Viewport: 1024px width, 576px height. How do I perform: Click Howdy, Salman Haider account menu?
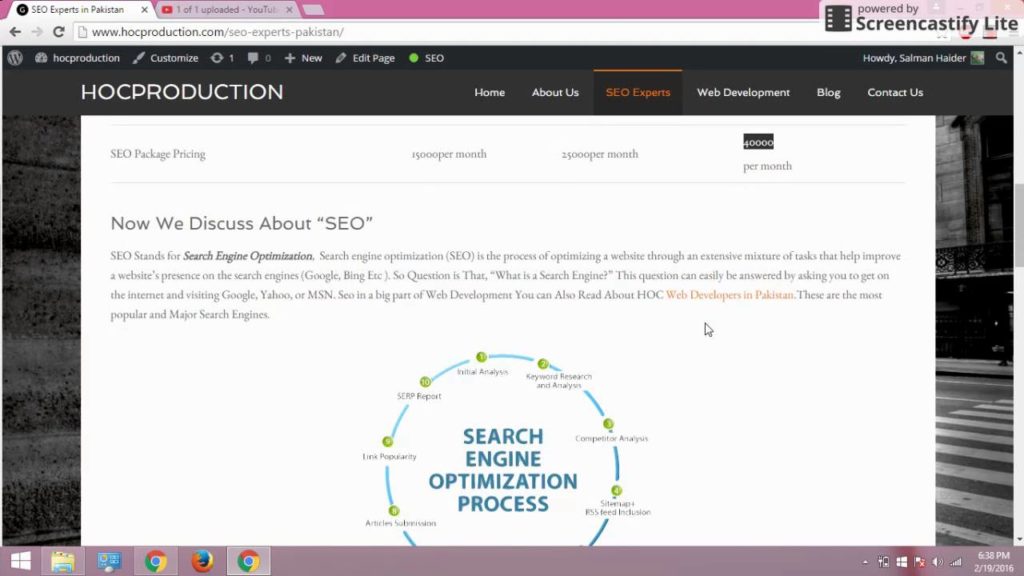pos(923,57)
